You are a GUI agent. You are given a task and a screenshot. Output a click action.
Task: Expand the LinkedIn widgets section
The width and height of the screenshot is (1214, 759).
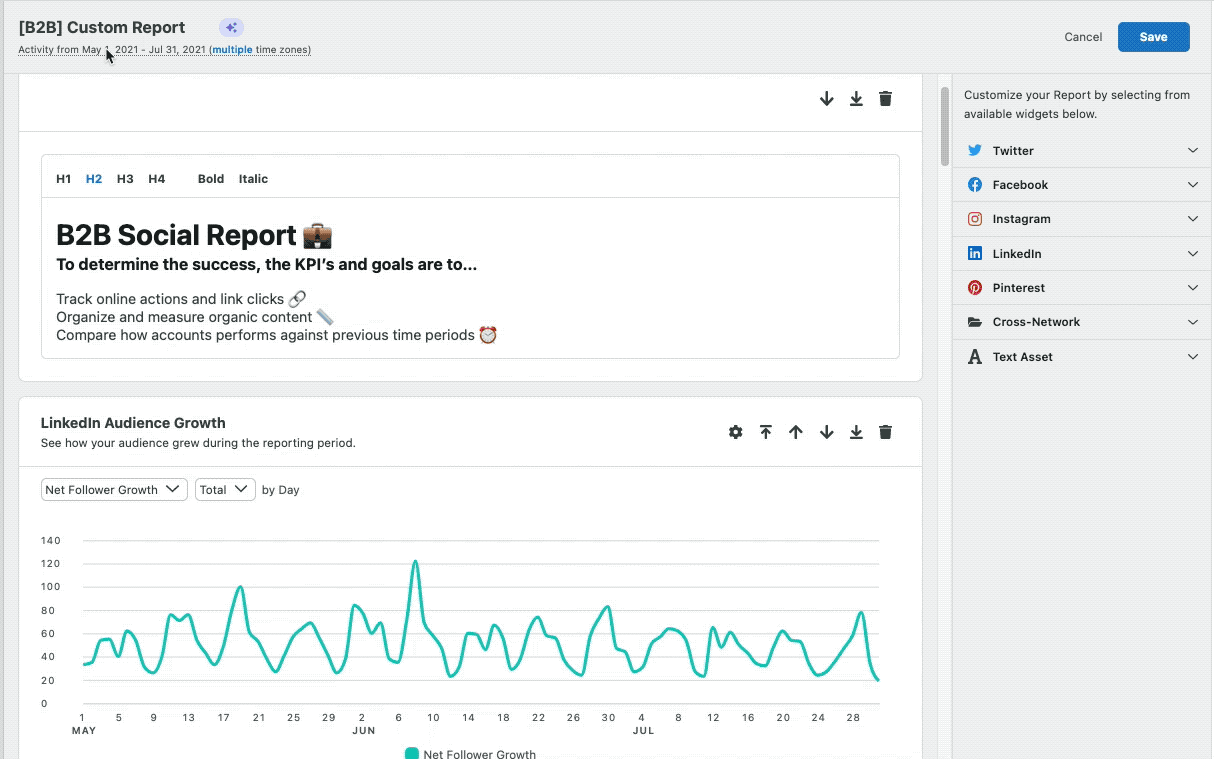(x=1083, y=253)
